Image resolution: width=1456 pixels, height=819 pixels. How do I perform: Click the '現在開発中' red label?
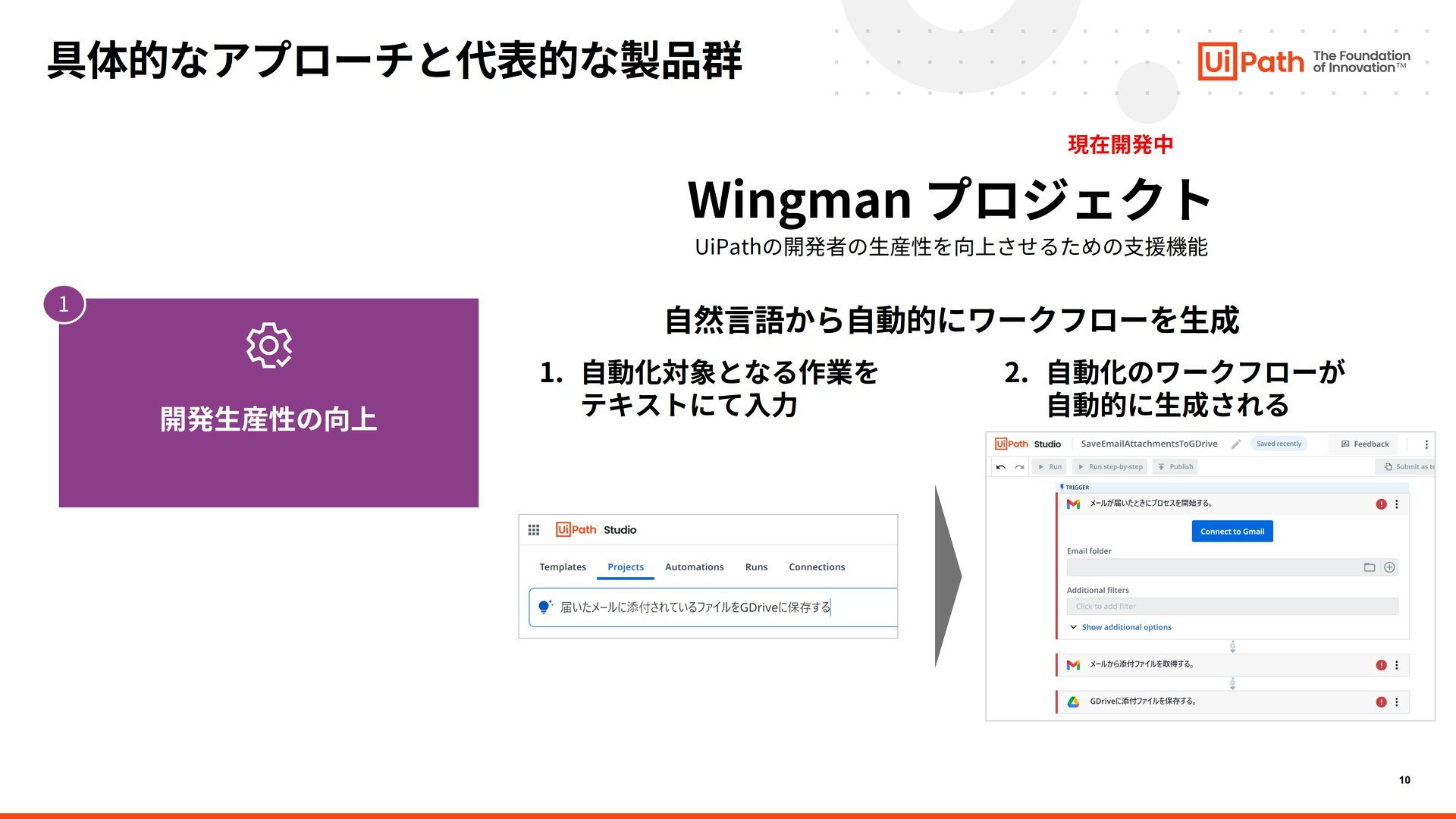click(x=1120, y=144)
